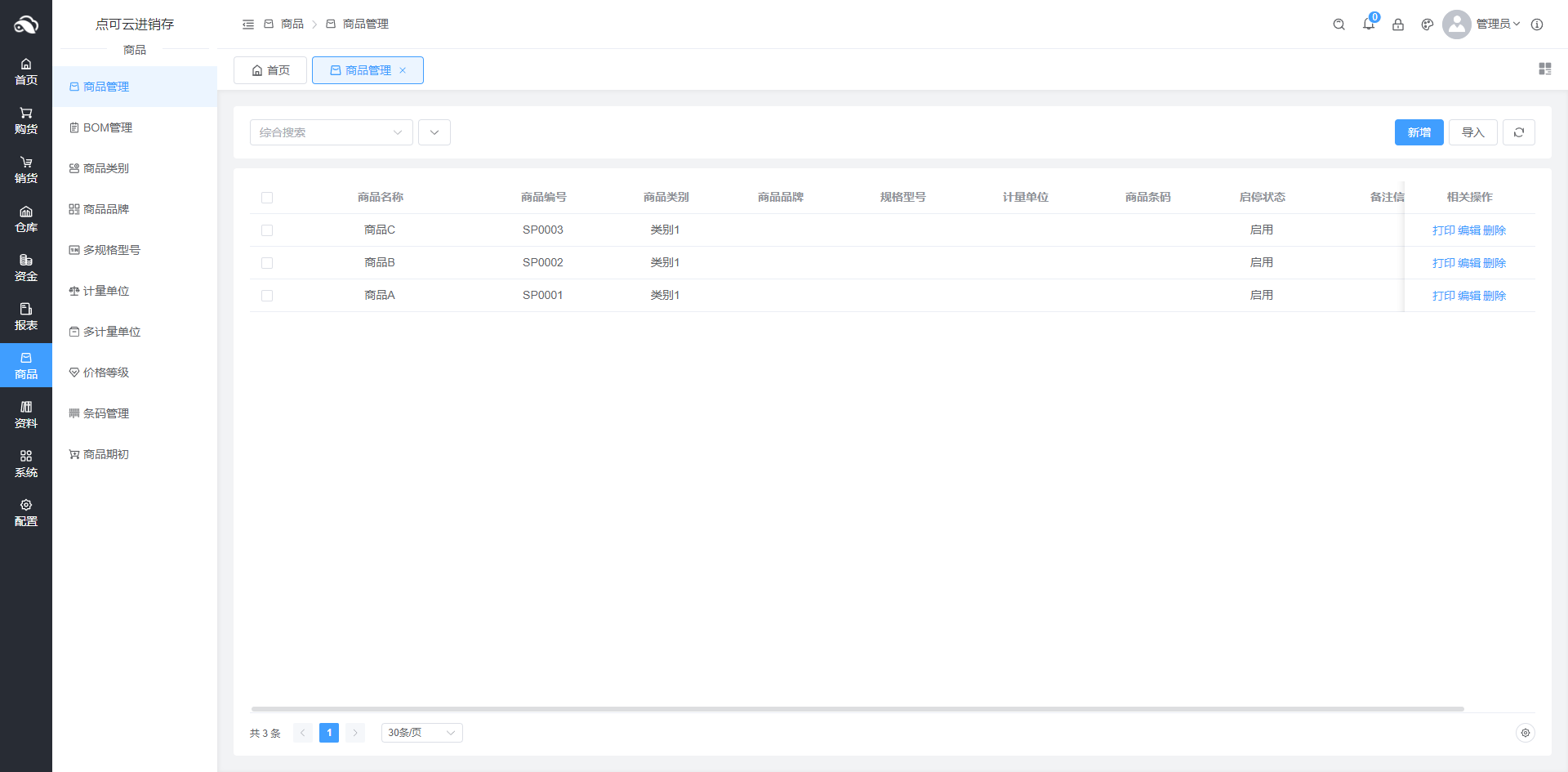The image size is (1568, 772).
Task: Click the horizontal scrollbar under the table
Action: pyautogui.click(x=857, y=709)
